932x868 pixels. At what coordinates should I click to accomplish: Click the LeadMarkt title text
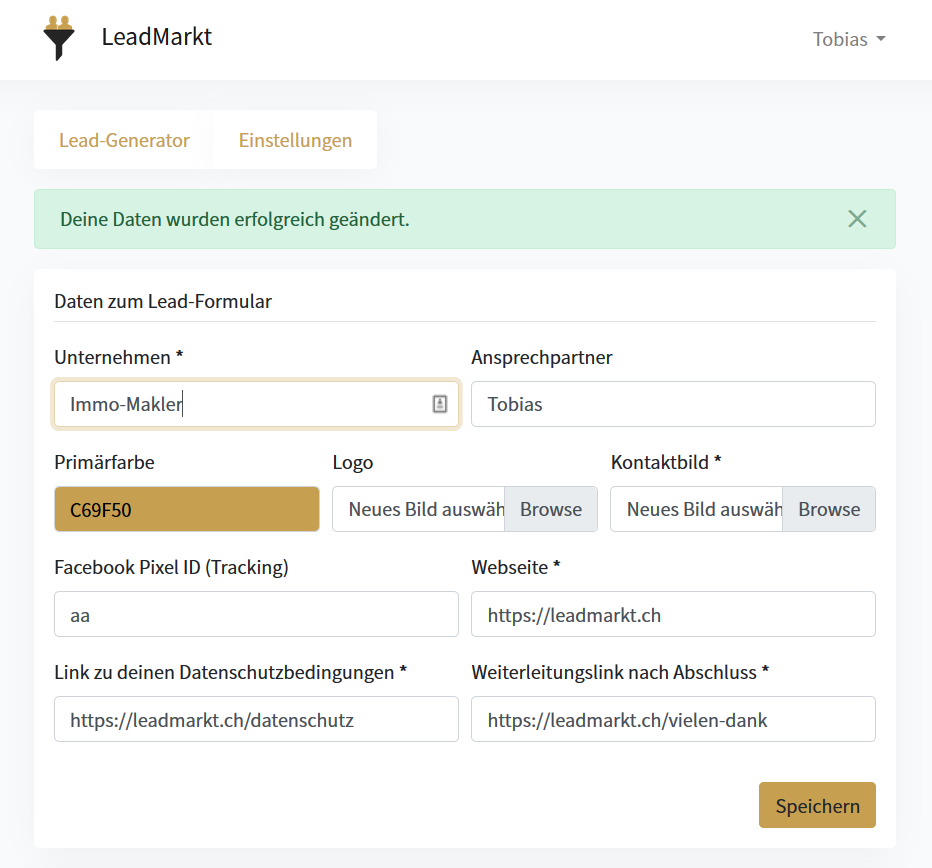click(x=156, y=37)
